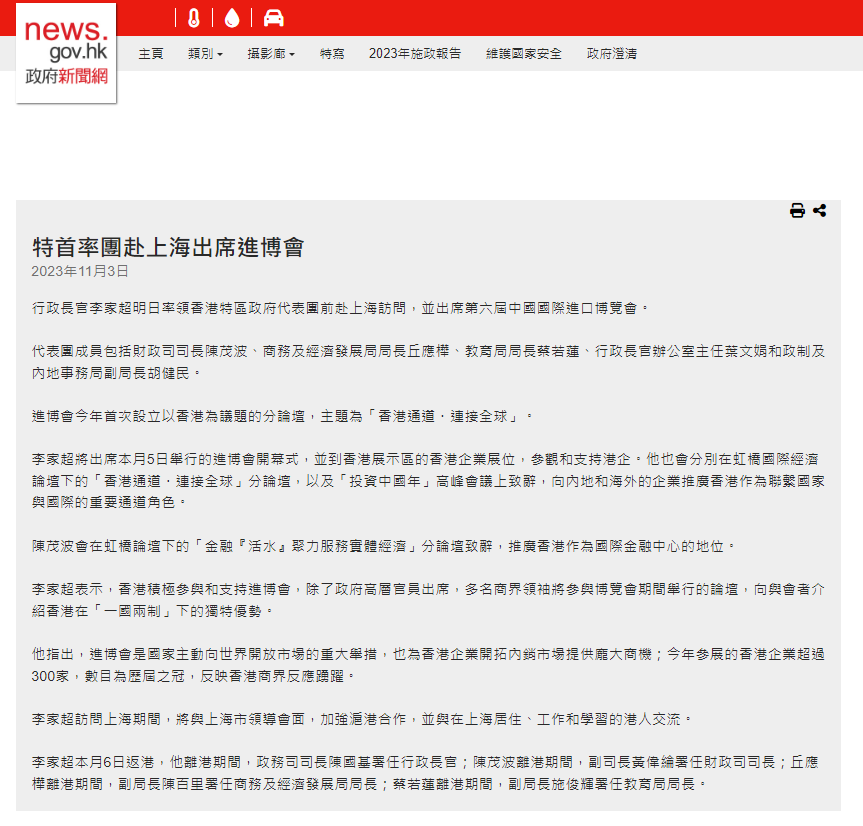Viewport: 863px width, 826px height.
Task: Share the article via the share icon
Action: (820, 210)
